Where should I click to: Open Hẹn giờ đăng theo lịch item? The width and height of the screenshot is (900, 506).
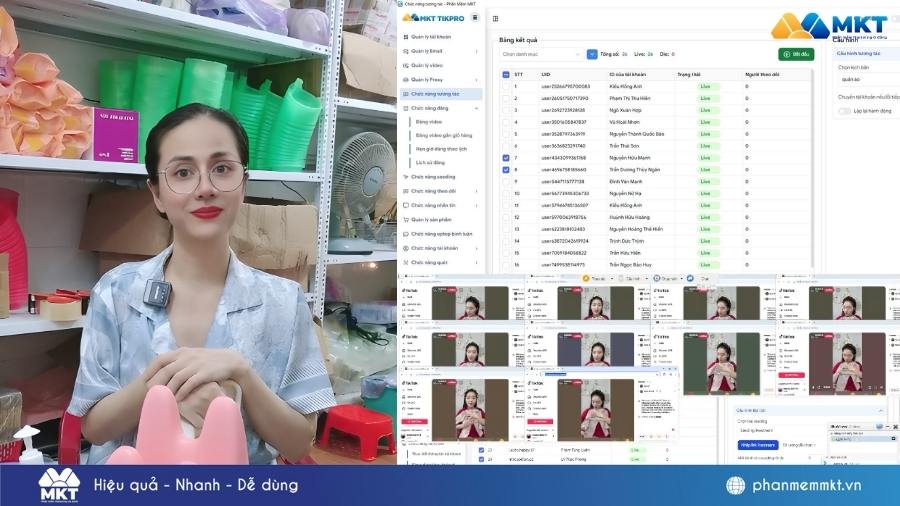click(441, 149)
